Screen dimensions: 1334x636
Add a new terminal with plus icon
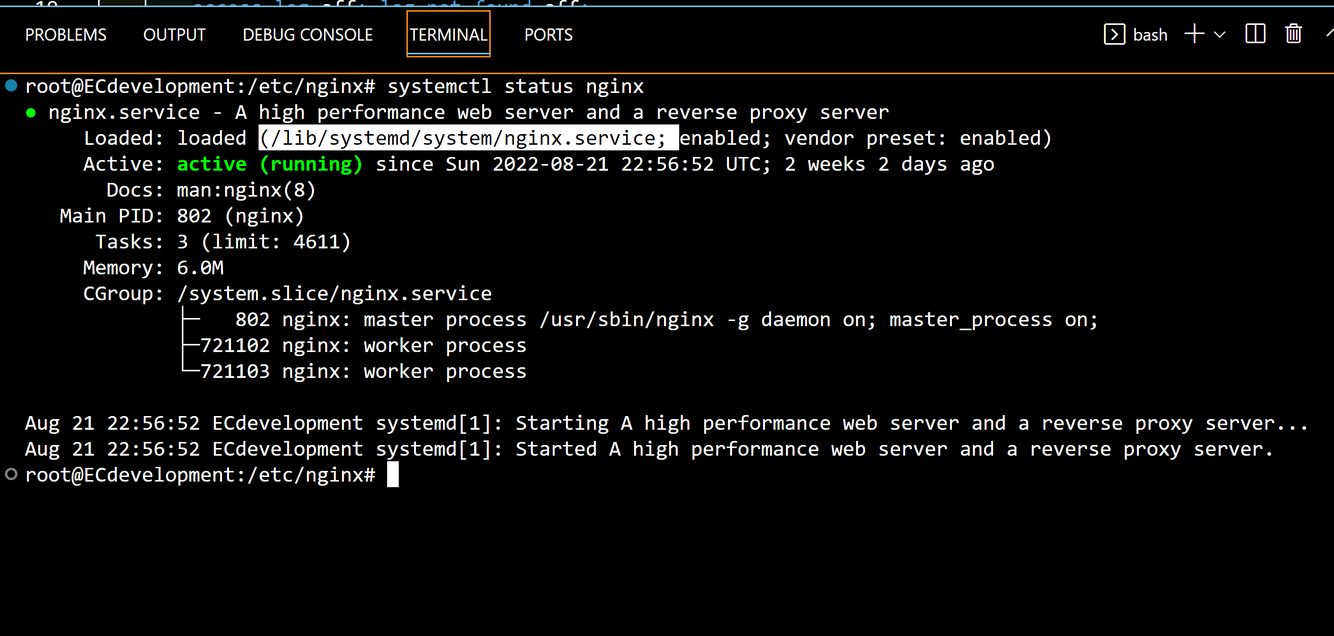pos(1194,34)
